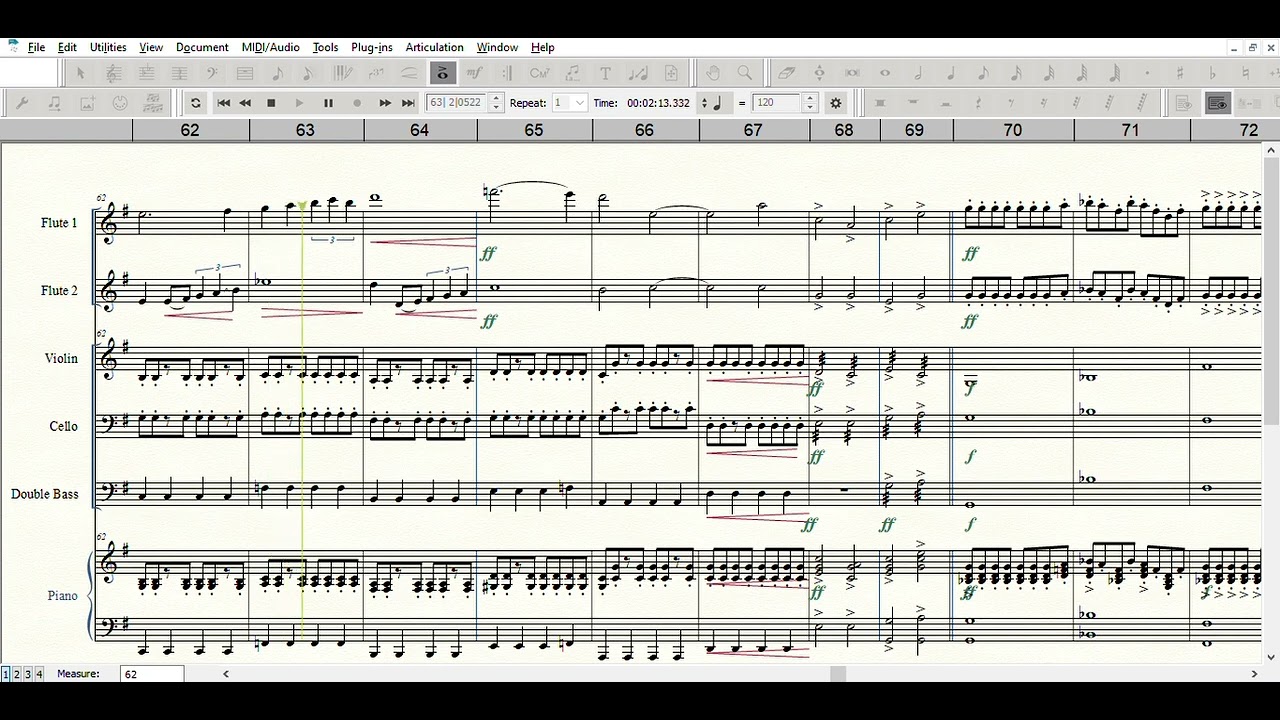The width and height of the screenshot is (1280, 720).
Task: Toggle the highlighted score view eye button
Action: point(1218,103)
